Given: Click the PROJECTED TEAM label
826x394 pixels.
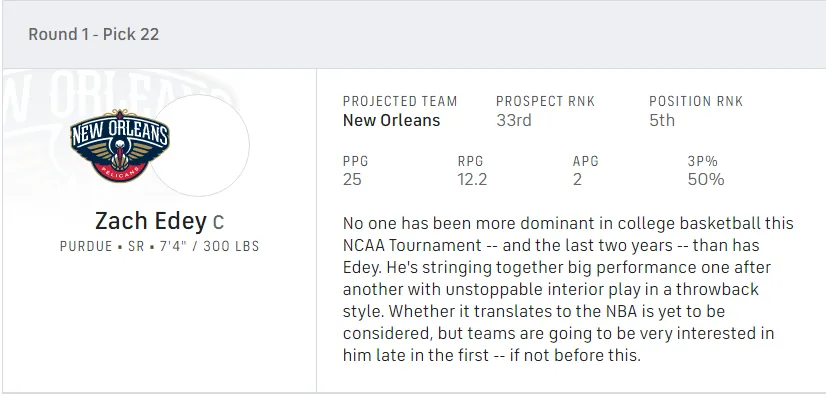Looking at the screenshot, I should click(x=400, y=101).
